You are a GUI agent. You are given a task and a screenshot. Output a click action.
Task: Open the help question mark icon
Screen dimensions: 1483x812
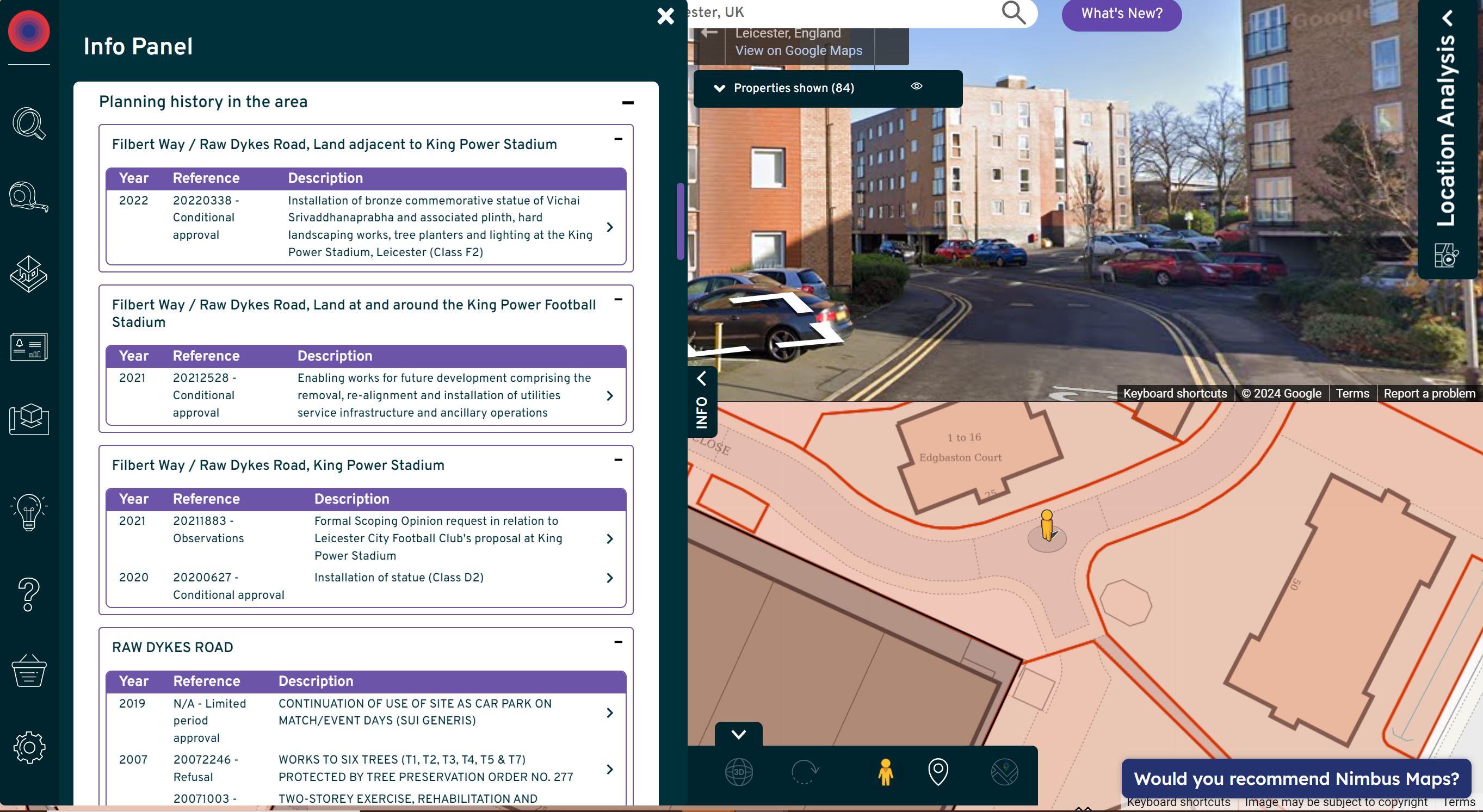[x=29, y=594]
